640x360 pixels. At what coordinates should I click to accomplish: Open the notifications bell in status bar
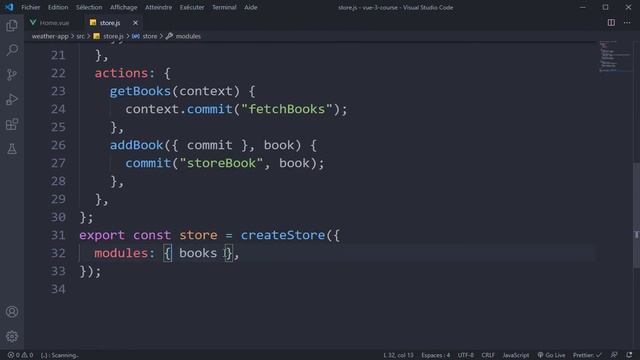pos(629,355)
